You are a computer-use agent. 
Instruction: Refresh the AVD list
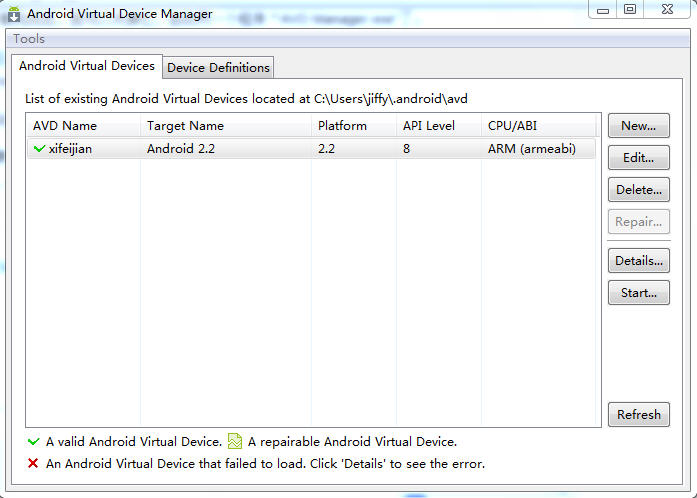tap(638, 415)
